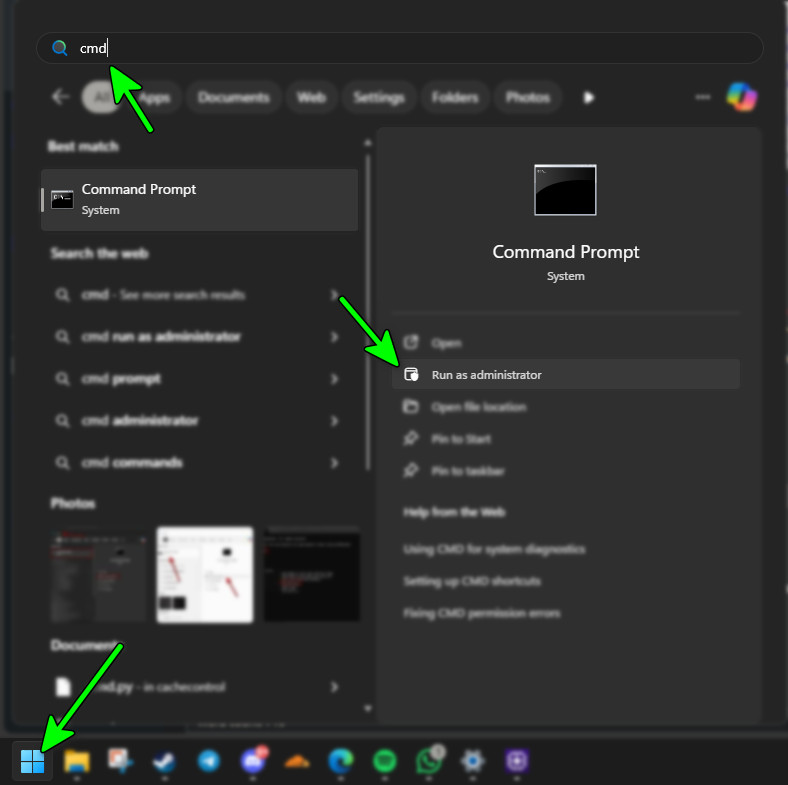Image resolution: width=788 pixels, height=785 pixels.
Task: Click the Windows Start button
Action: click(32, 761)
